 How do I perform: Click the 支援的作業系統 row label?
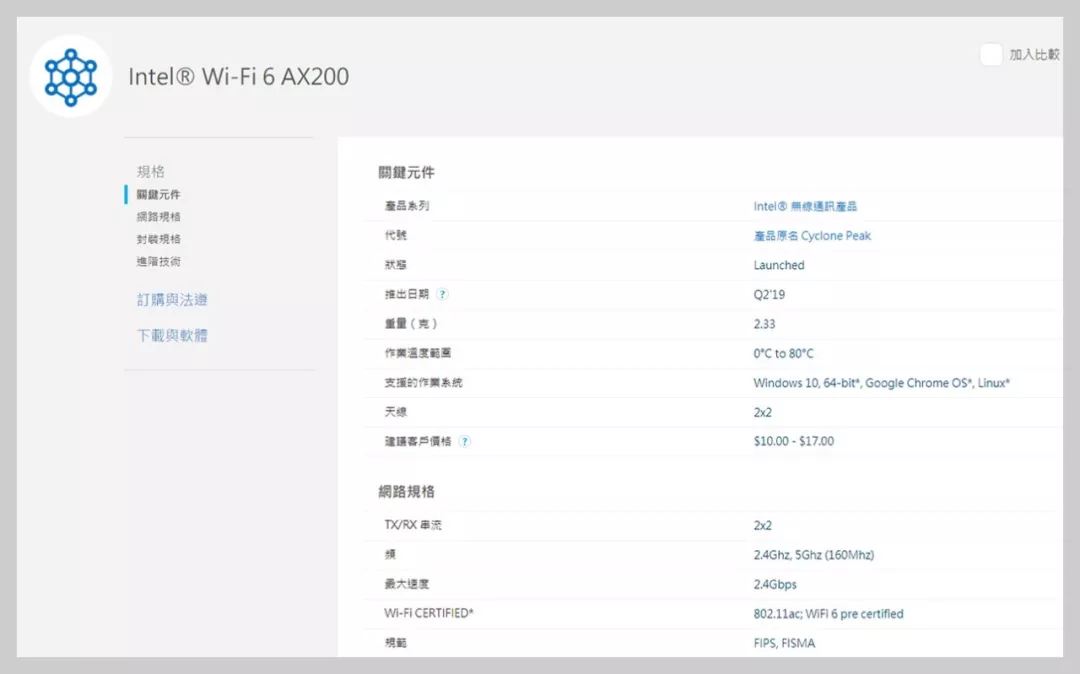click(x=423, y=383)
